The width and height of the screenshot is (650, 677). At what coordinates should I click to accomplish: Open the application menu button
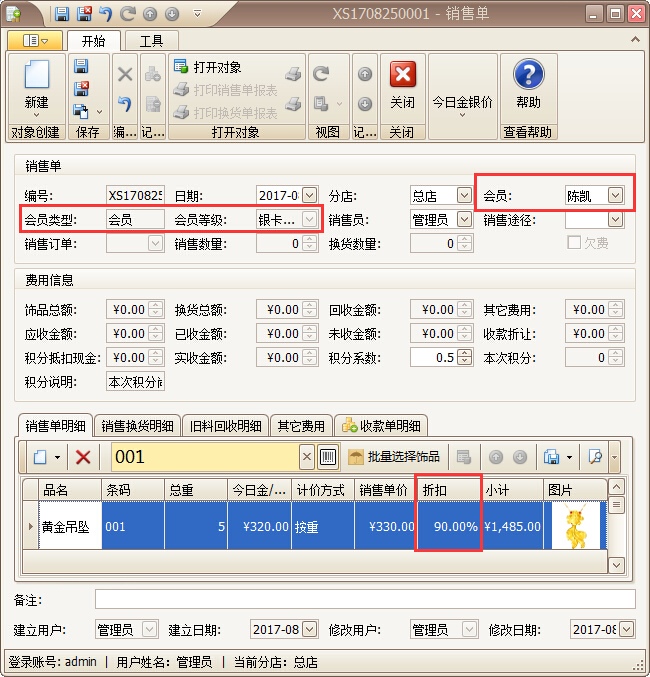[x=35, y=41]
